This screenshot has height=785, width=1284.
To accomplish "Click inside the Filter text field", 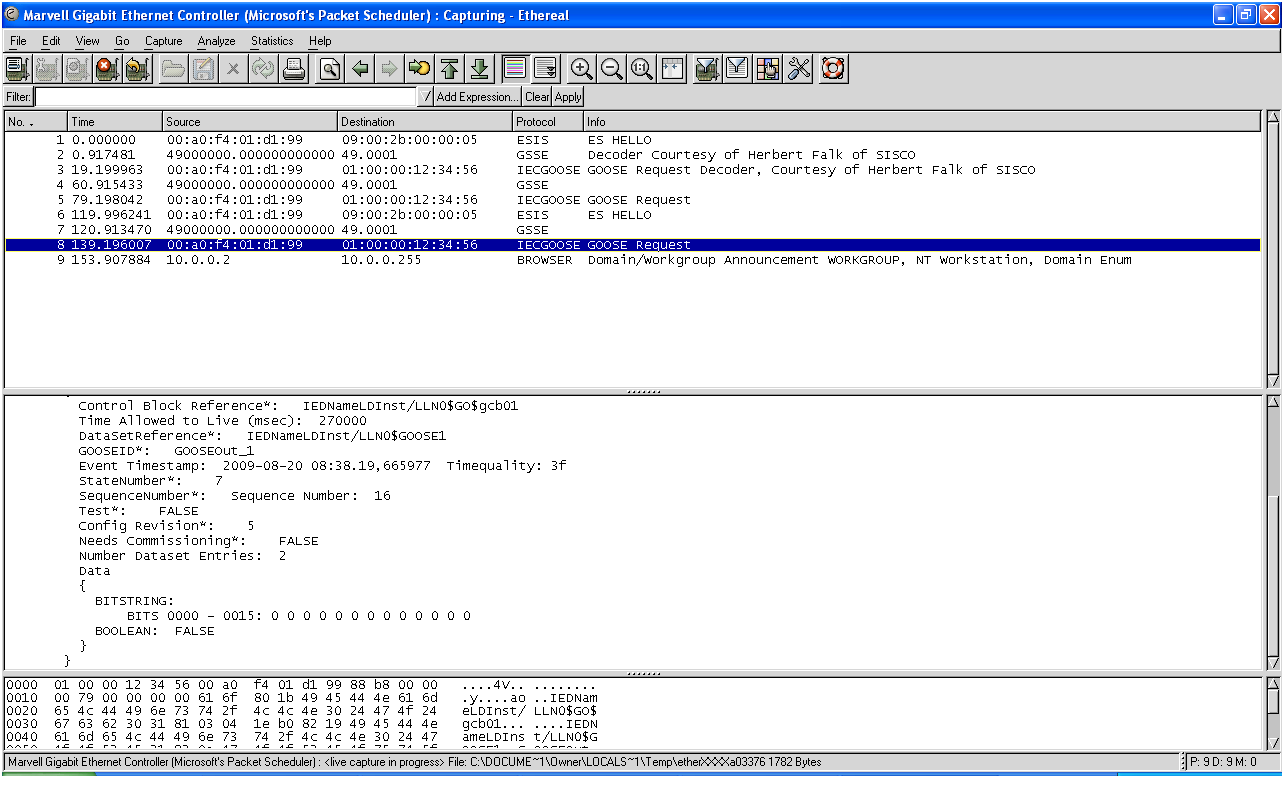I will [225, 97].
